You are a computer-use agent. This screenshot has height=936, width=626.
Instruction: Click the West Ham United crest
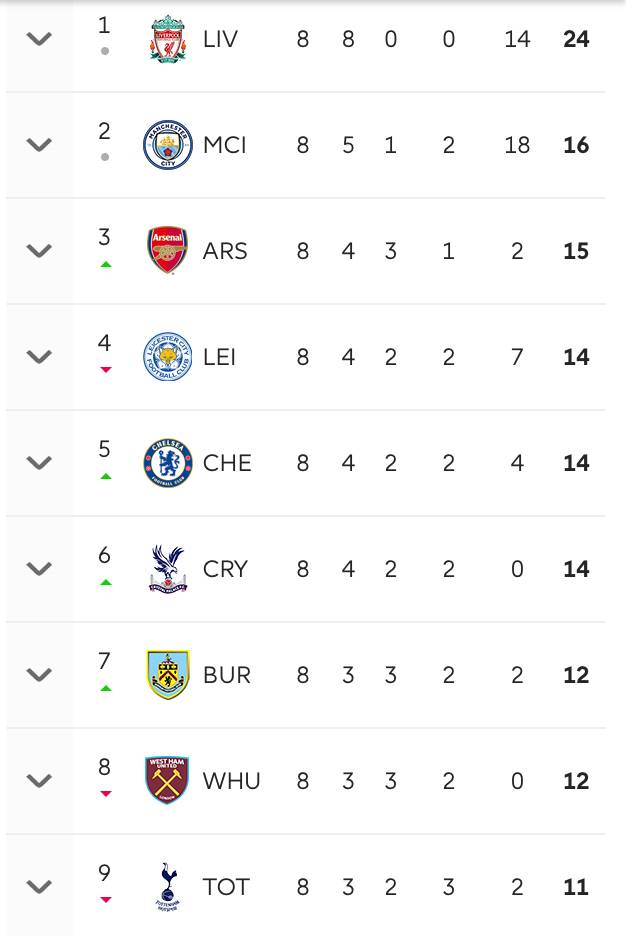167,781
